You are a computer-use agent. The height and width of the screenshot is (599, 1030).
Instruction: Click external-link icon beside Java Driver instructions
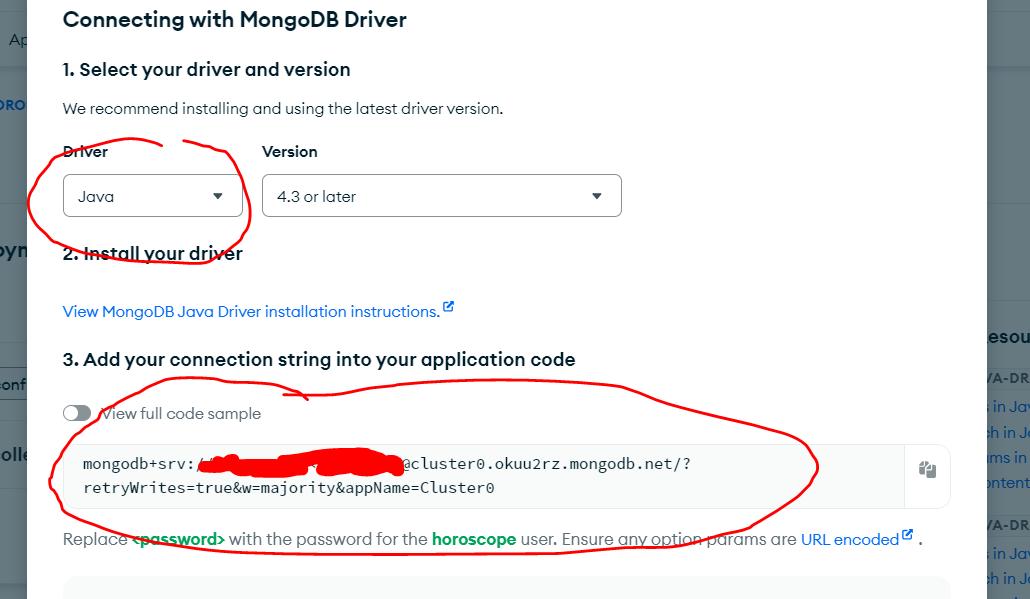click(x=448, y=306)
